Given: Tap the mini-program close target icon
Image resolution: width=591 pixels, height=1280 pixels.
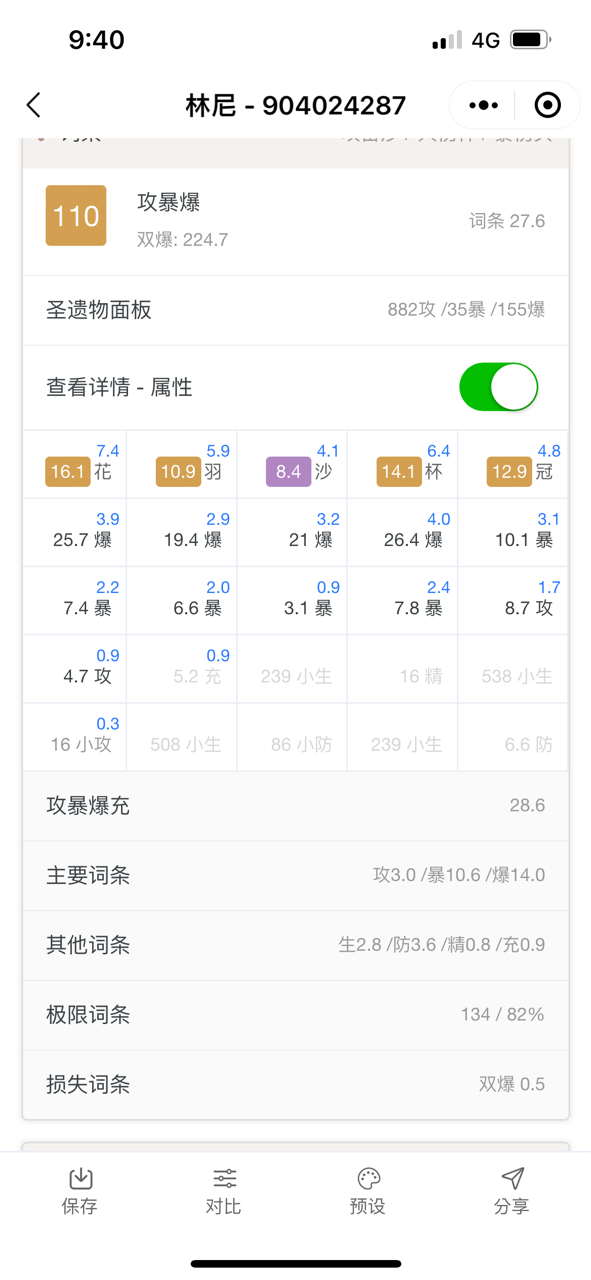Looking at the screenshot, I should 547,105.
